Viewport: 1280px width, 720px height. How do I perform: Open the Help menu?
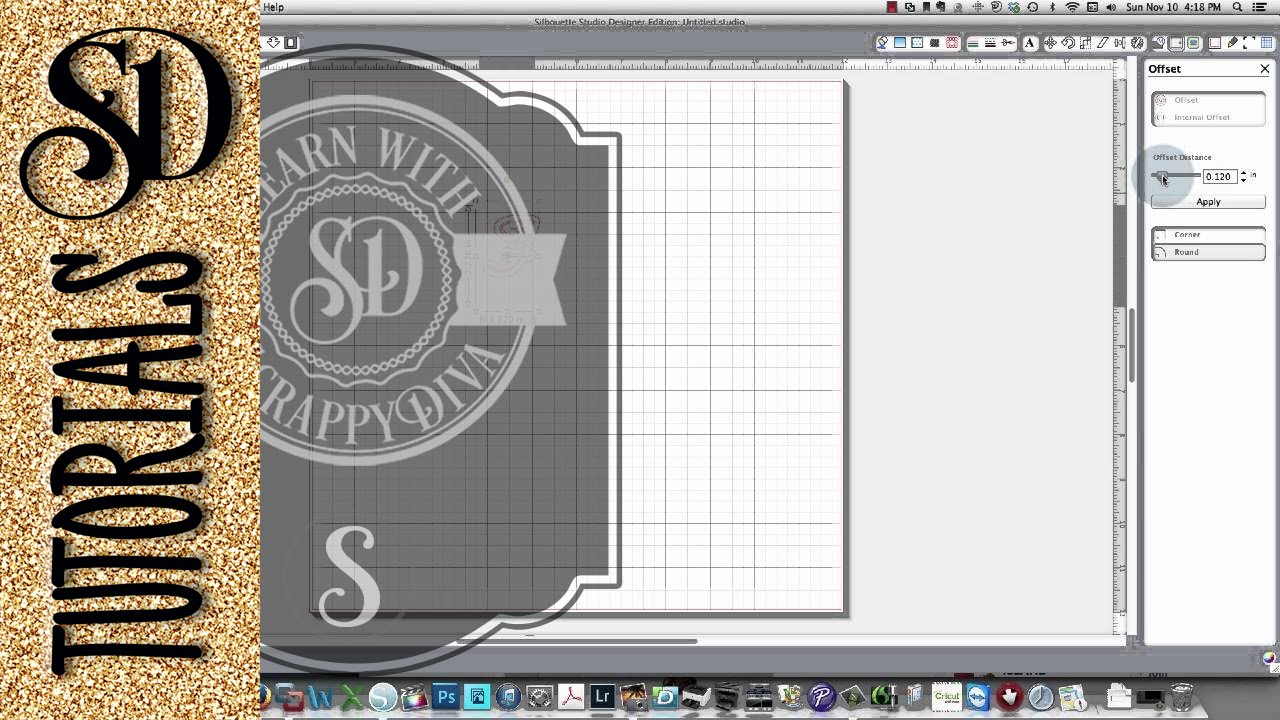(273, 7)
